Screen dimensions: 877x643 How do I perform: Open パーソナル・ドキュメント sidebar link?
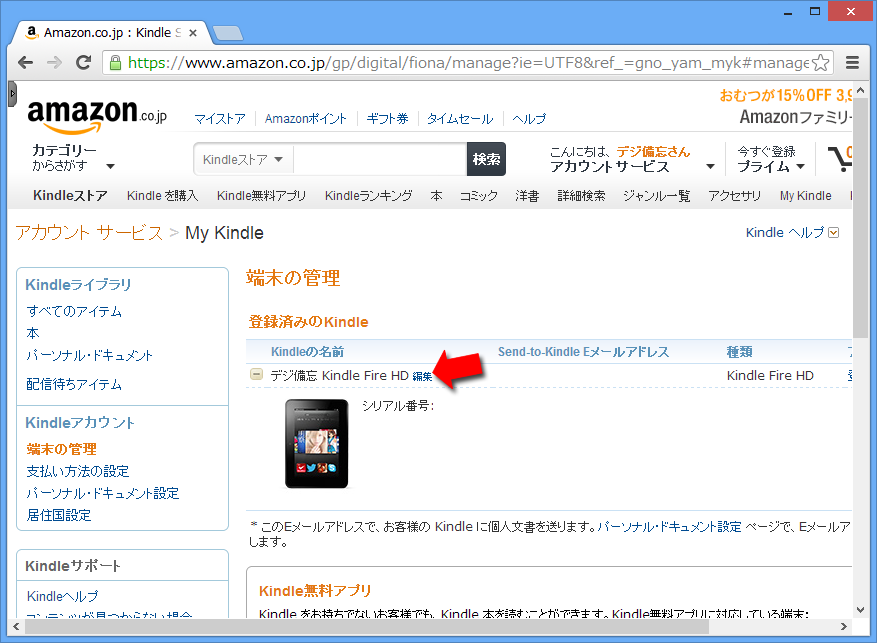[89, 356]
